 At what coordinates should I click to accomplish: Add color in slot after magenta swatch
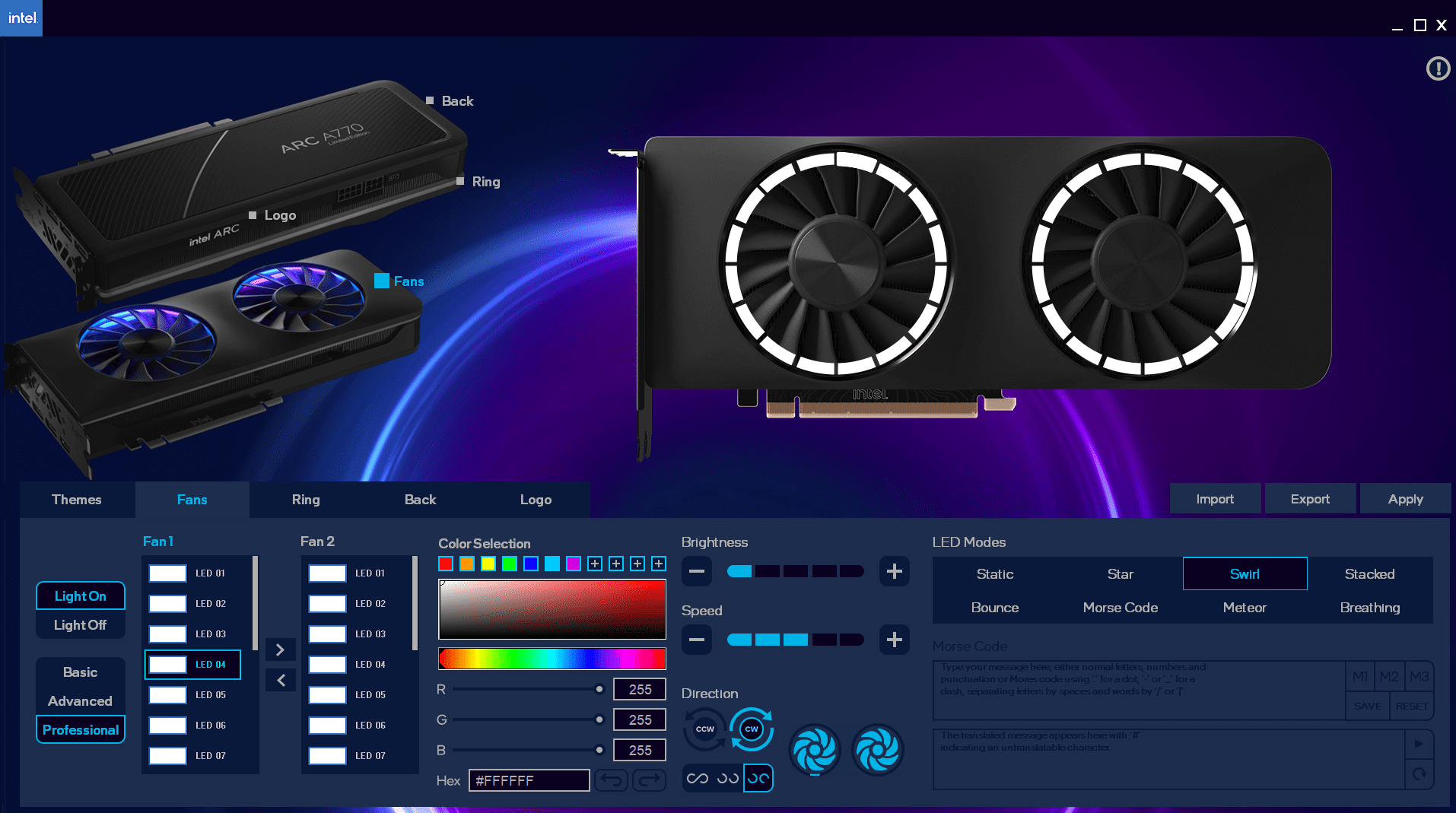(x=595, y=564)
